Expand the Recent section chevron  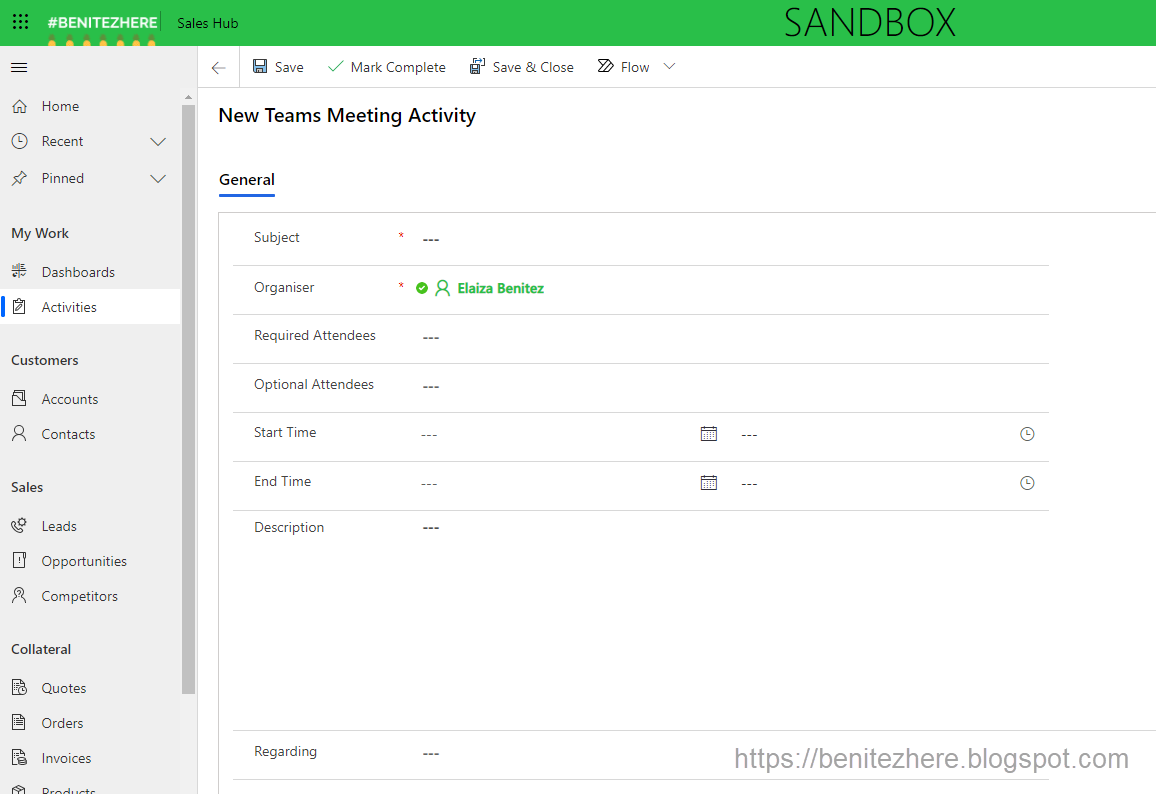[158, 141]
